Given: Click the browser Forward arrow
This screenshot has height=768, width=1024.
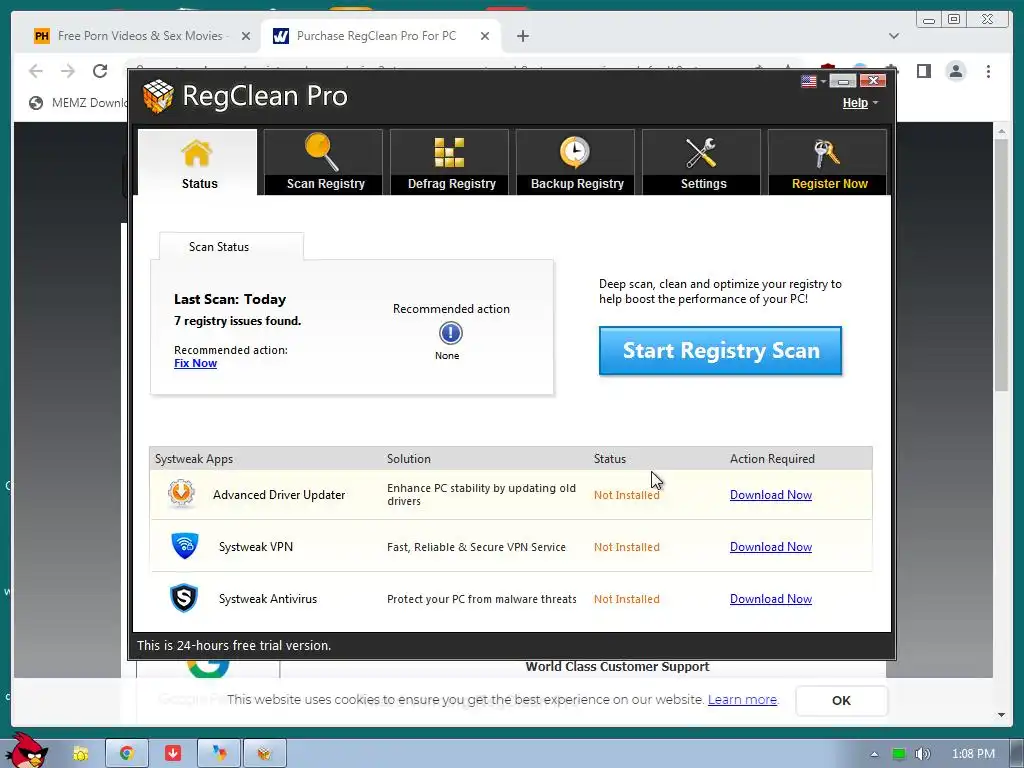Looking at the screenshot, I should click(68, 71).
